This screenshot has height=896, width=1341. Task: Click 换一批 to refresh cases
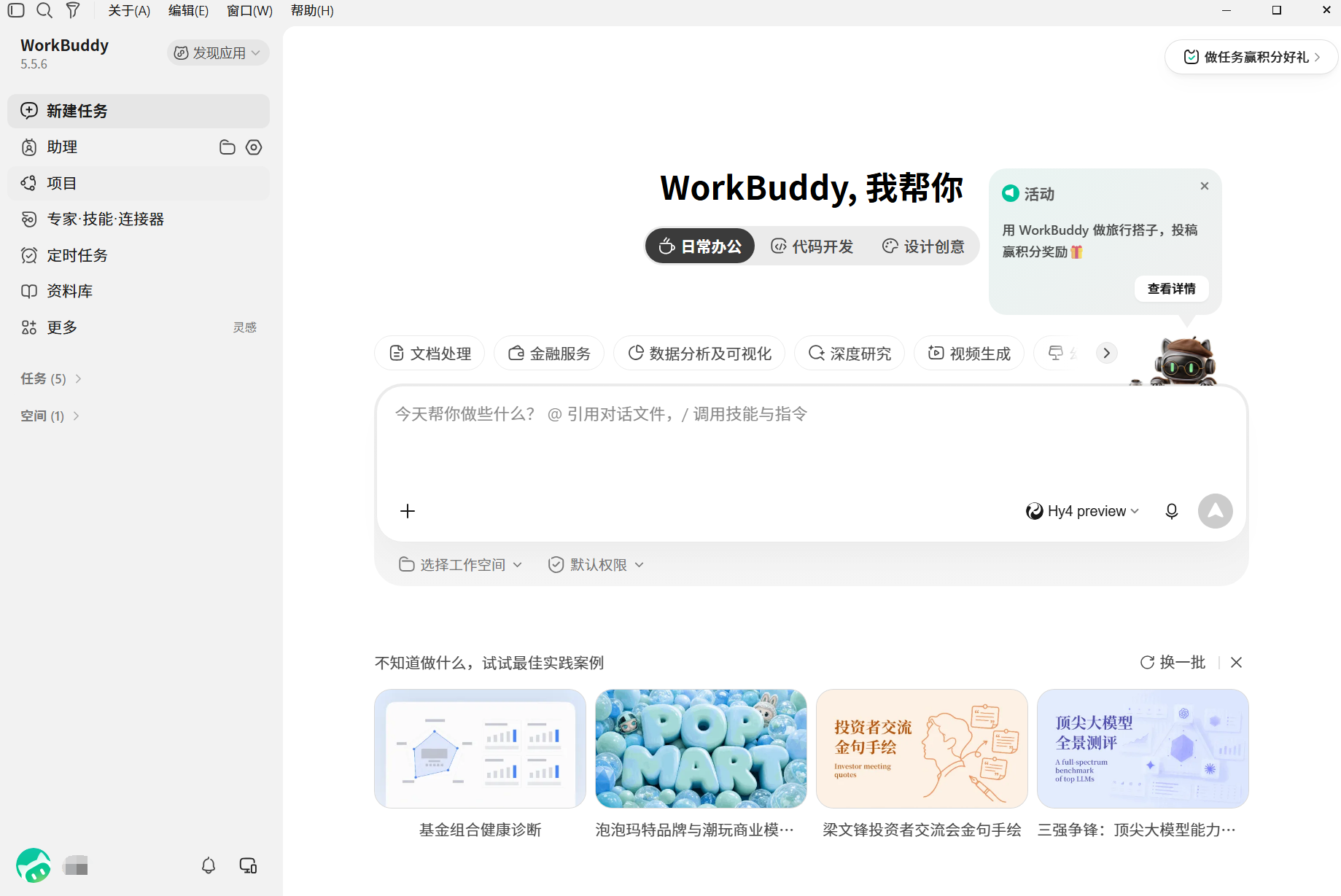1173,662
